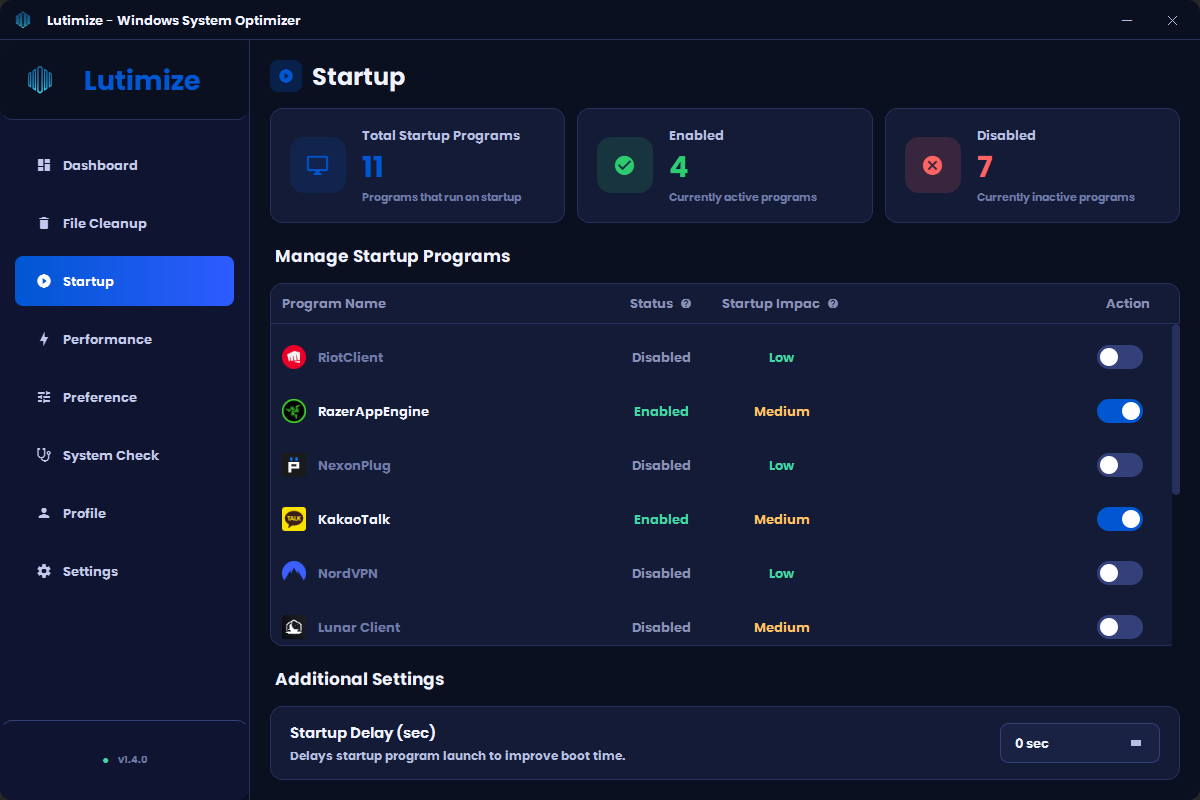Click RazerAppEngine's Medium impact value
1200x800 pixels.
[782, 411]
